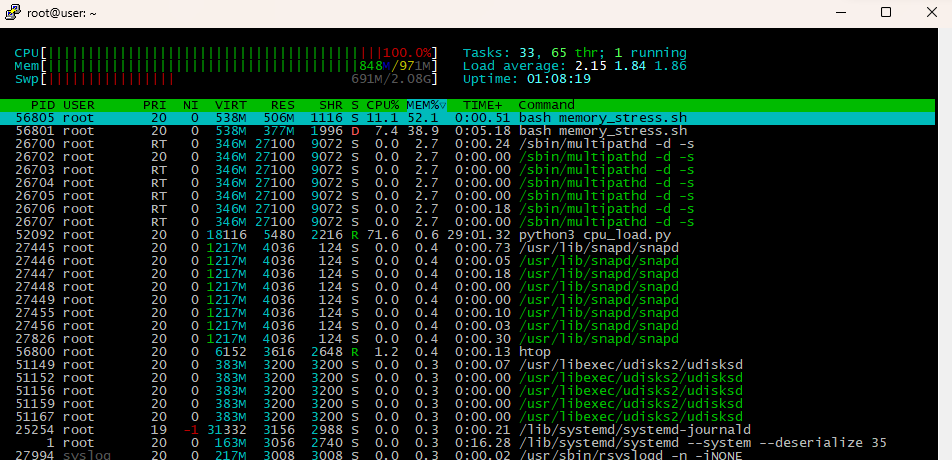Click the Tasks: 33, 65 thr summary
Viewport: 952px width, 460px height.
pyautogui.click(x=574, y=53)
